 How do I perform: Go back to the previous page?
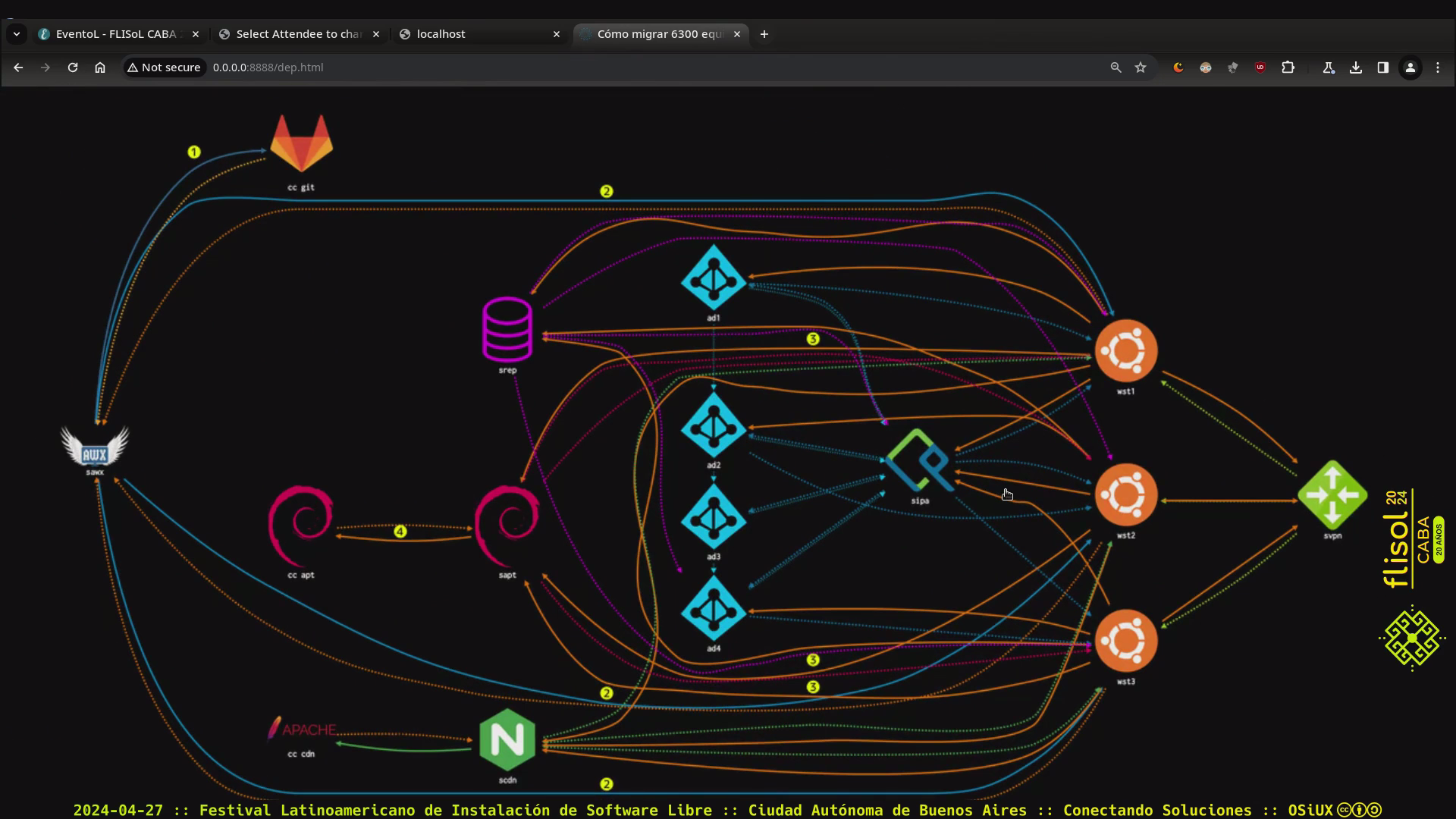(18, 67)
